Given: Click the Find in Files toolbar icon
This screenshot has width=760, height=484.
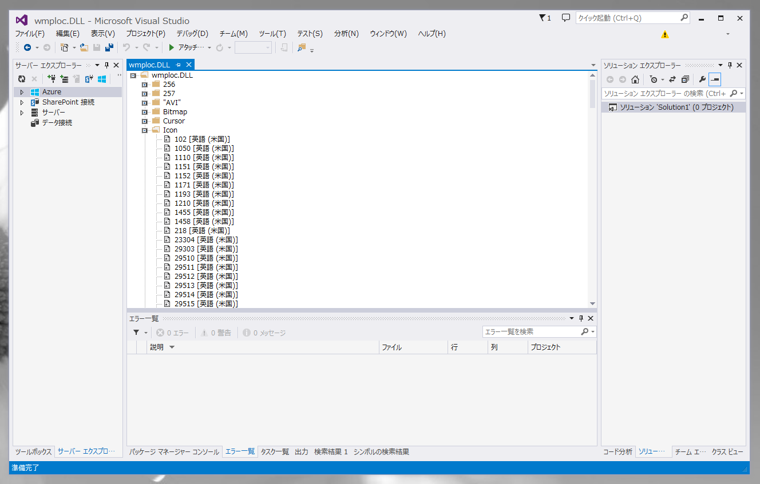Looking at the screenshot, I should (x=301, y=47).
